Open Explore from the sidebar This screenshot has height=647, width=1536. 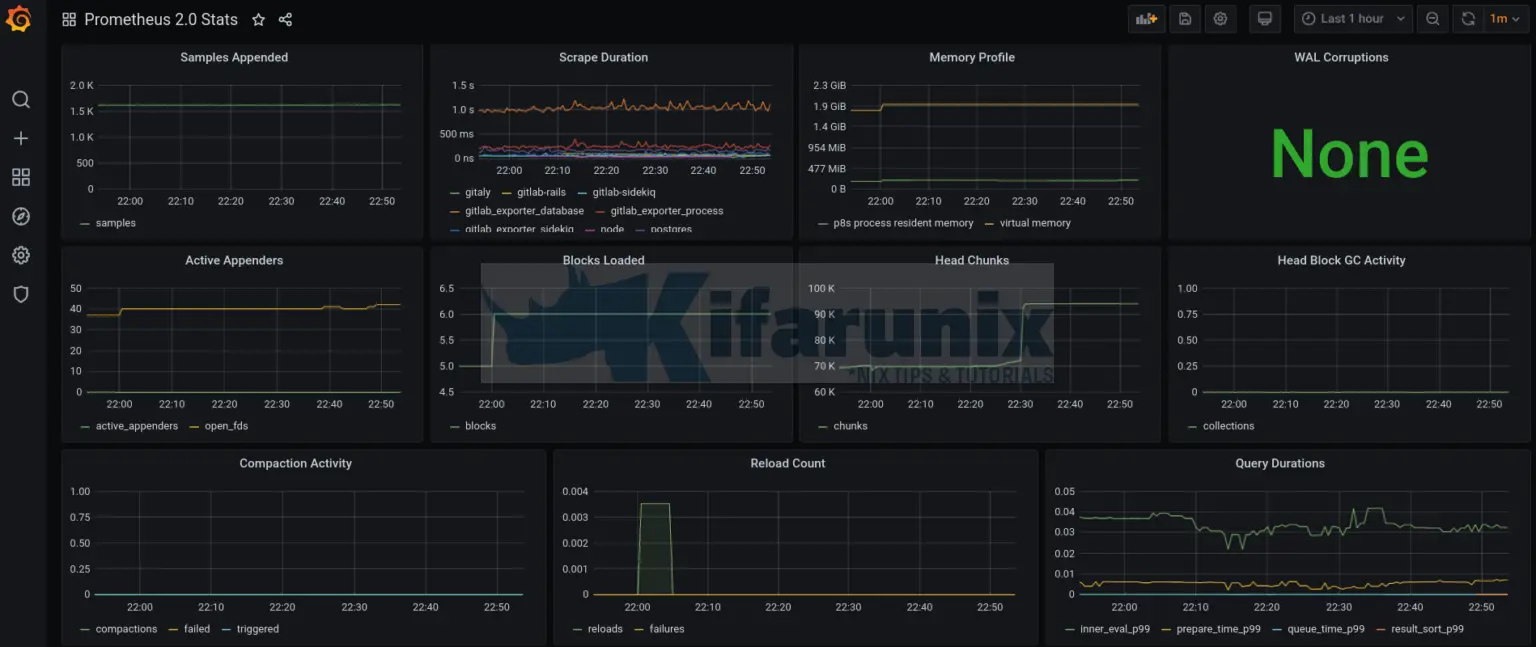click(20, 216)
